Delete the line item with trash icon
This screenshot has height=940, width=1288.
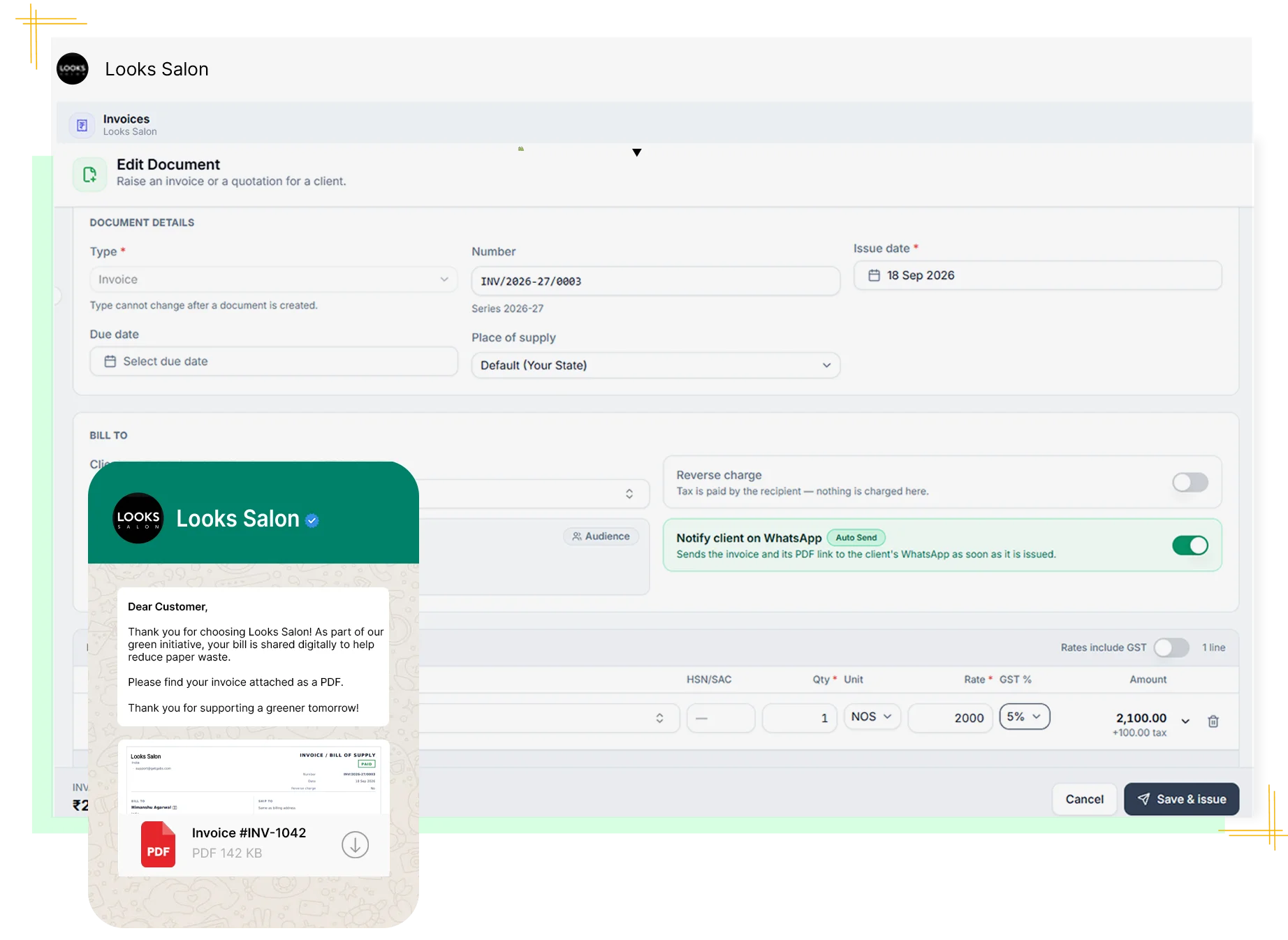tap(1213, 721)
